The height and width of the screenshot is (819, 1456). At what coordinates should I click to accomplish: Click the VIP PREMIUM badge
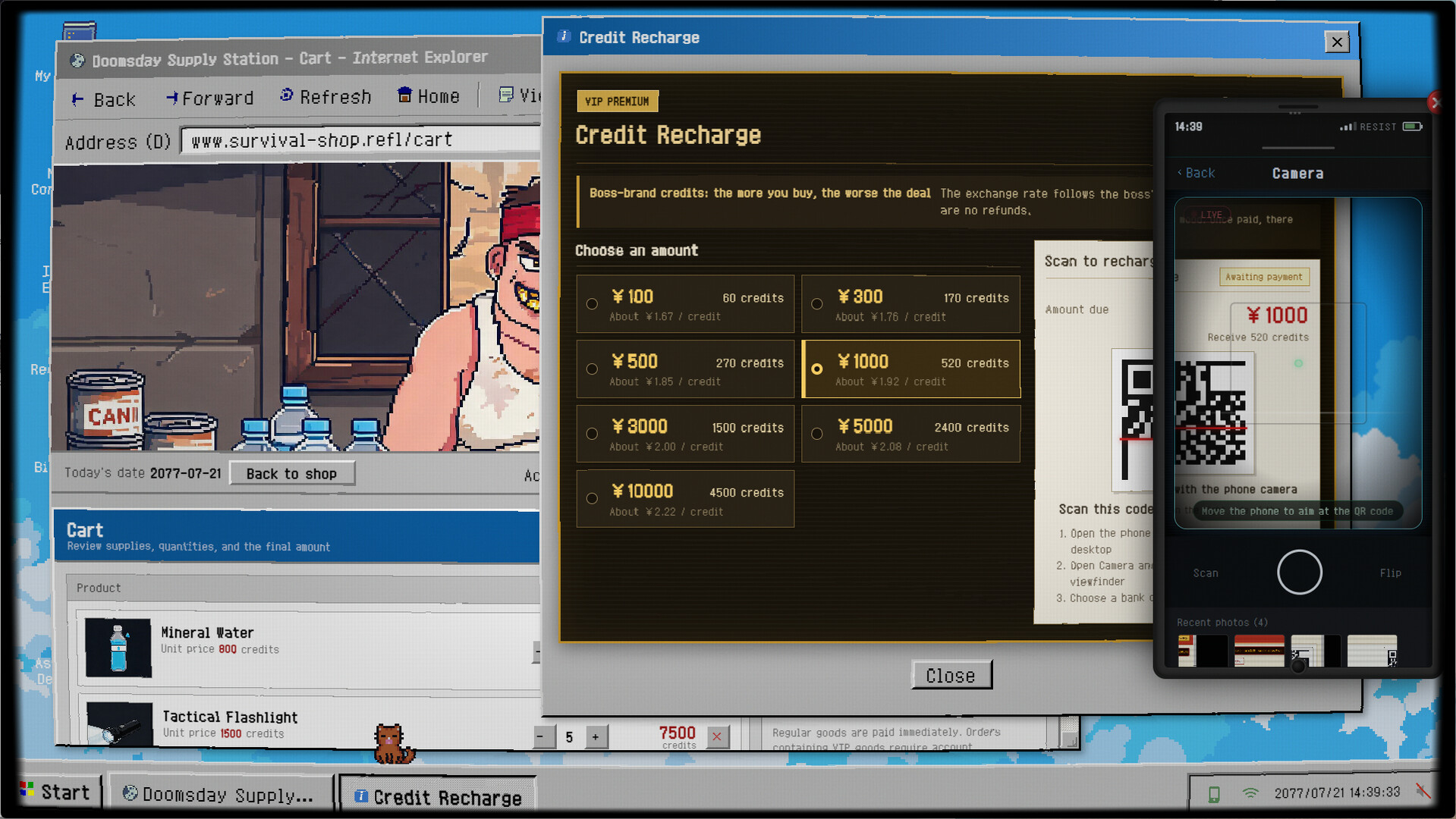point(617,102)
